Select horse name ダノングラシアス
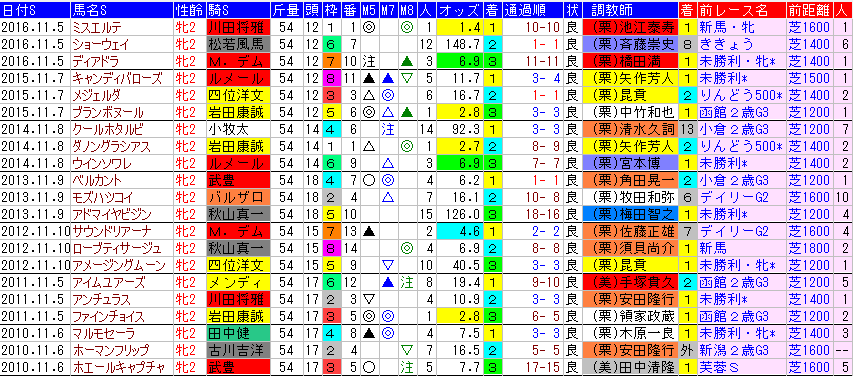This screenshot has height=376, width=853. point(112,147)
